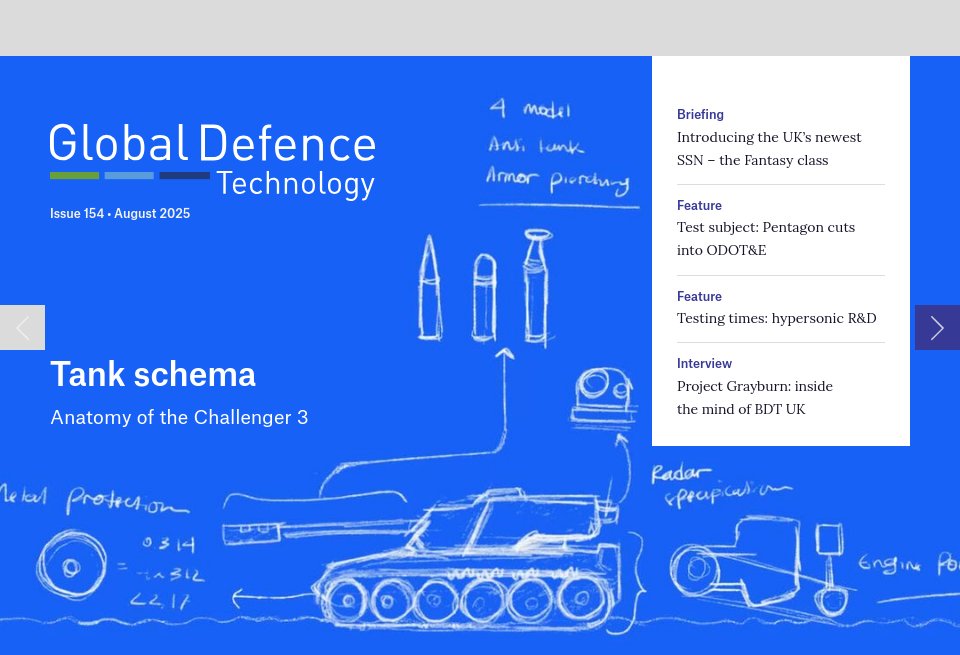Open the Global Defence Technology logo
The width and height of the screenshot is (960, 655).
click(x=212, y=158)
